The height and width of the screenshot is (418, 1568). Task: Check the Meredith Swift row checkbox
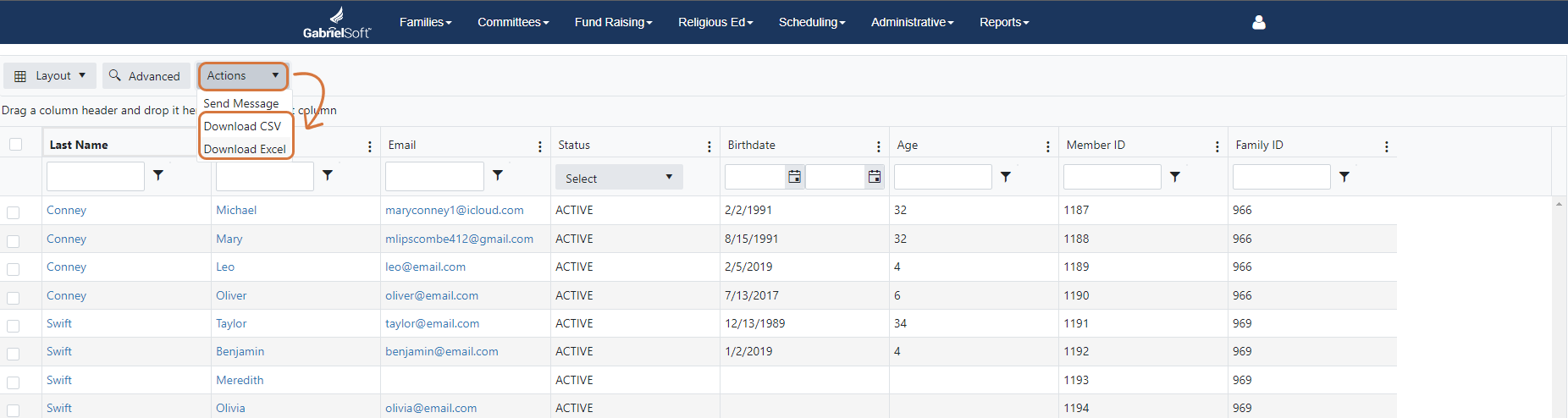tap(14, 382)
